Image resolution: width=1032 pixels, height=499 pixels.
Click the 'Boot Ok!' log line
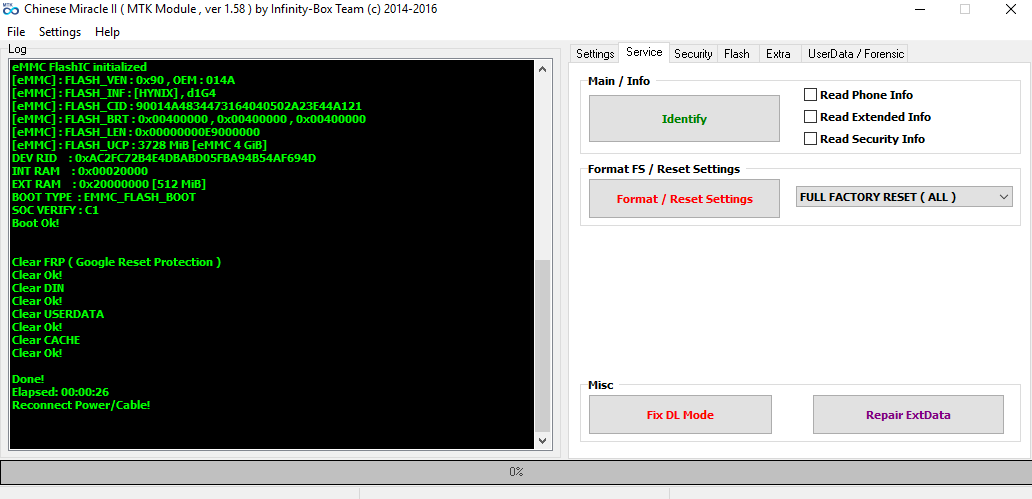[x=36, y=223]
